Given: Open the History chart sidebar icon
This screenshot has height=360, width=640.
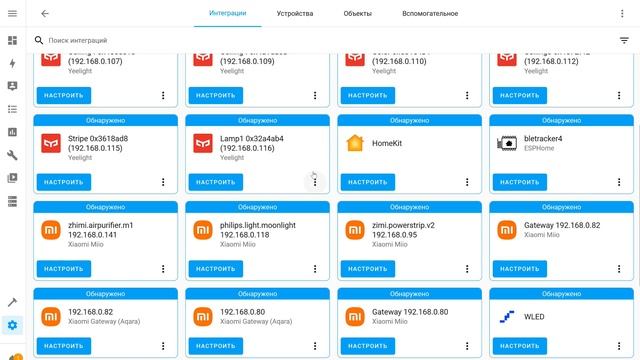Looking at the screenshot, I should point(13,132).
